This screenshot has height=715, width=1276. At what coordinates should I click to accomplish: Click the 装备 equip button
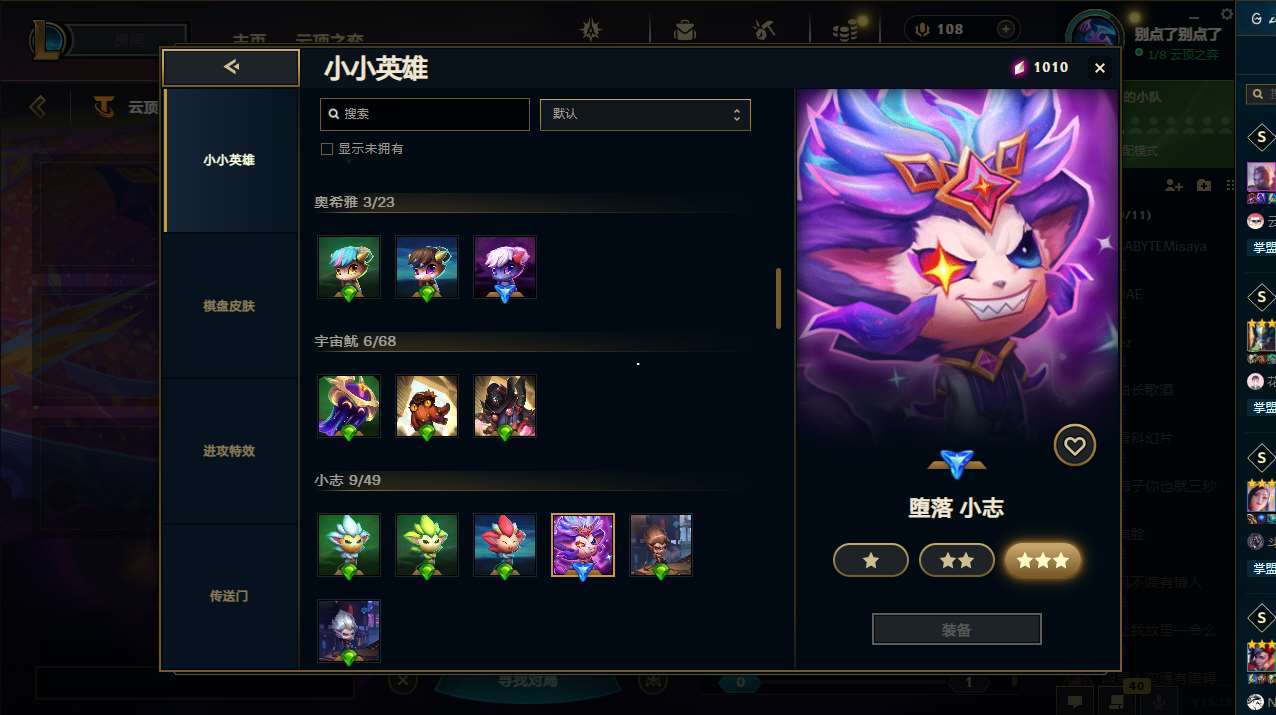957,630
